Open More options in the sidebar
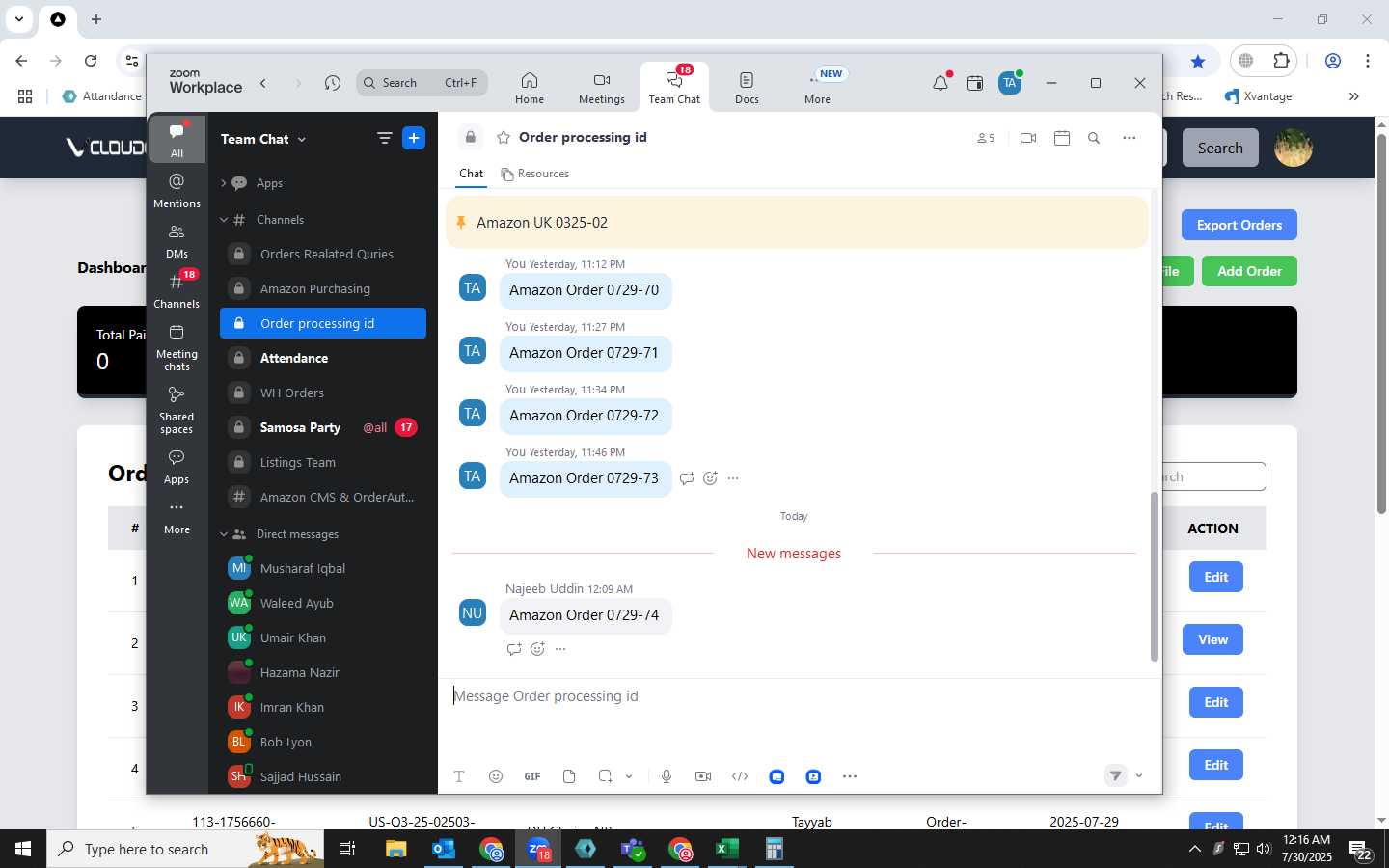1389x868 pixels. click(177, 517)
